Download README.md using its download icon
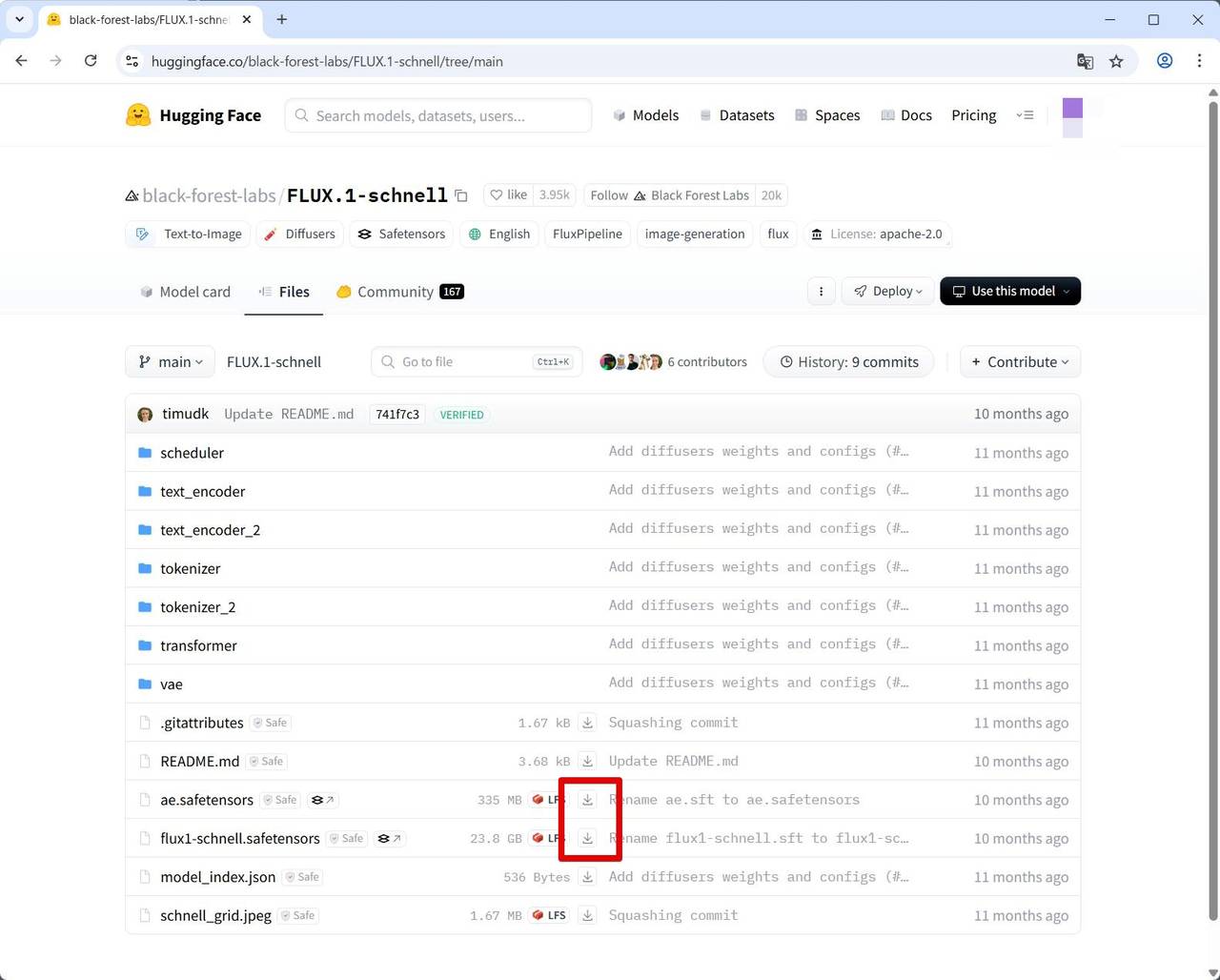 pyautogui.click(x=588, y=761)
